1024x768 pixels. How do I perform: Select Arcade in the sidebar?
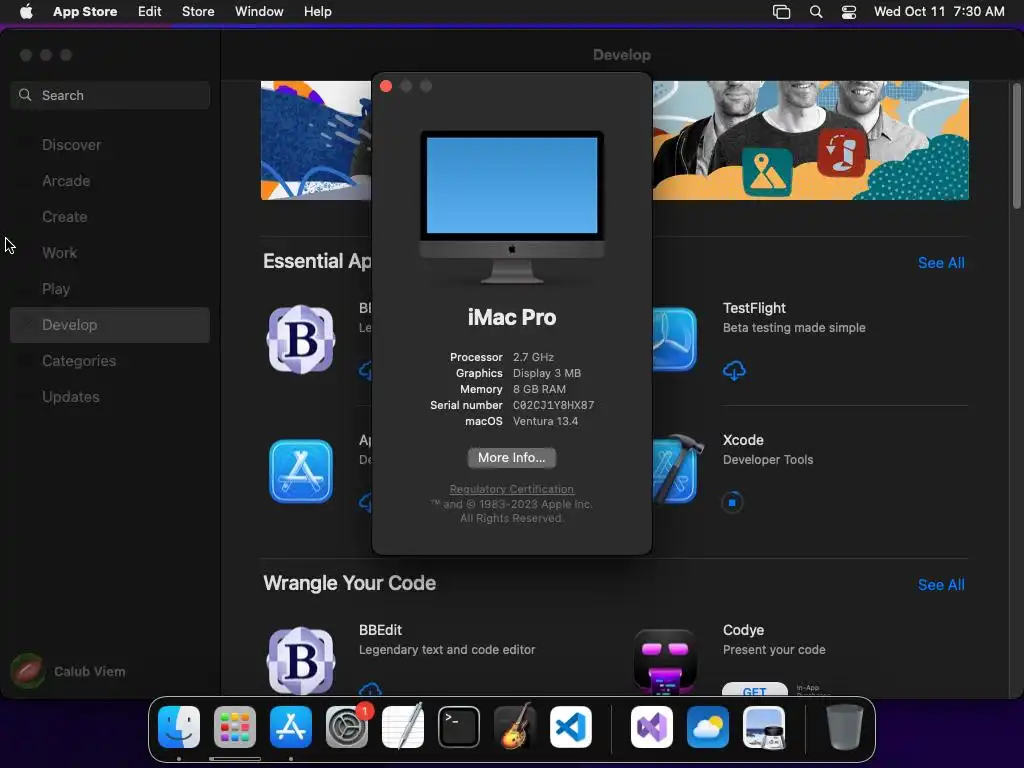click(110, 181)
